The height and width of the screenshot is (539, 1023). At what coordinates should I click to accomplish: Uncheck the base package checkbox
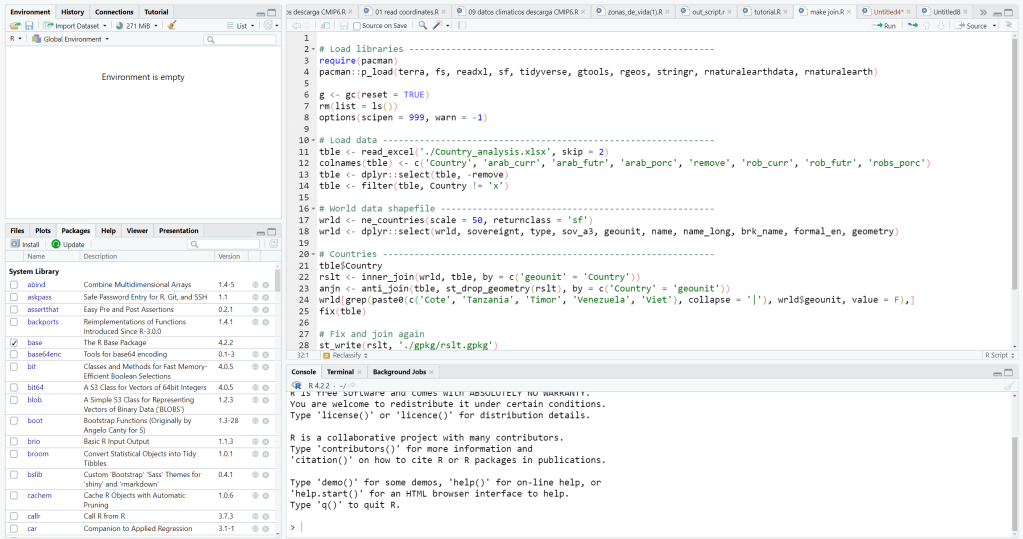[x=14, y=342]
